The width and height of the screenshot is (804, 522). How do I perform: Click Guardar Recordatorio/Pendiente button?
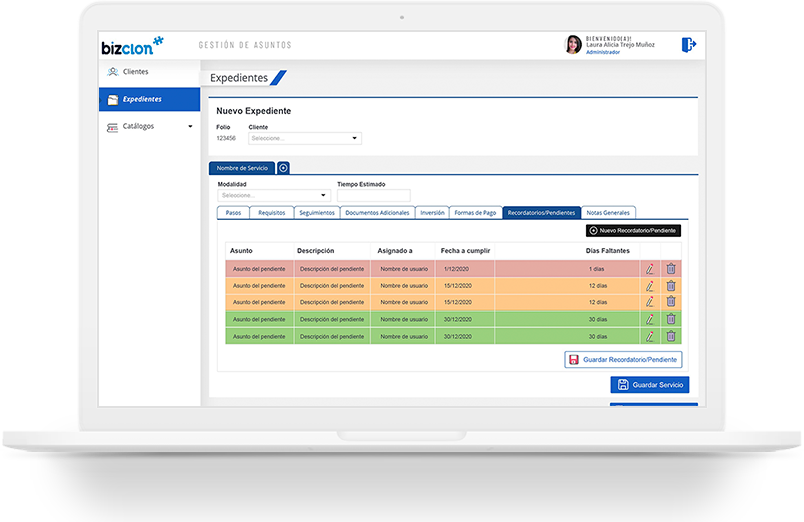point(623,359)
